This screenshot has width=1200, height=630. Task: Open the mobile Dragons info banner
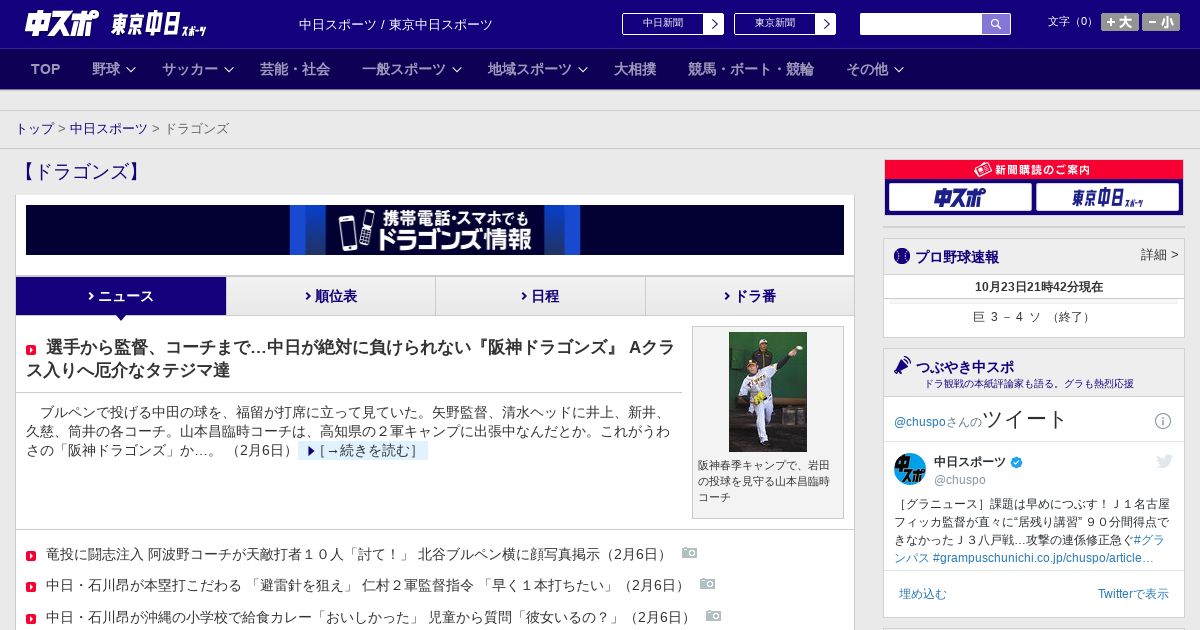[x=435, y=230]
